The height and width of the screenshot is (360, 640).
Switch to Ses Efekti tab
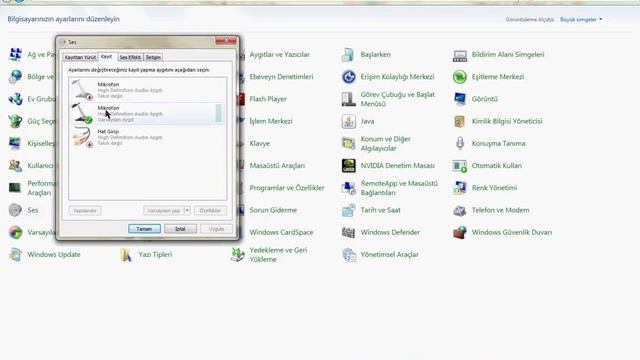click(130, 57)
